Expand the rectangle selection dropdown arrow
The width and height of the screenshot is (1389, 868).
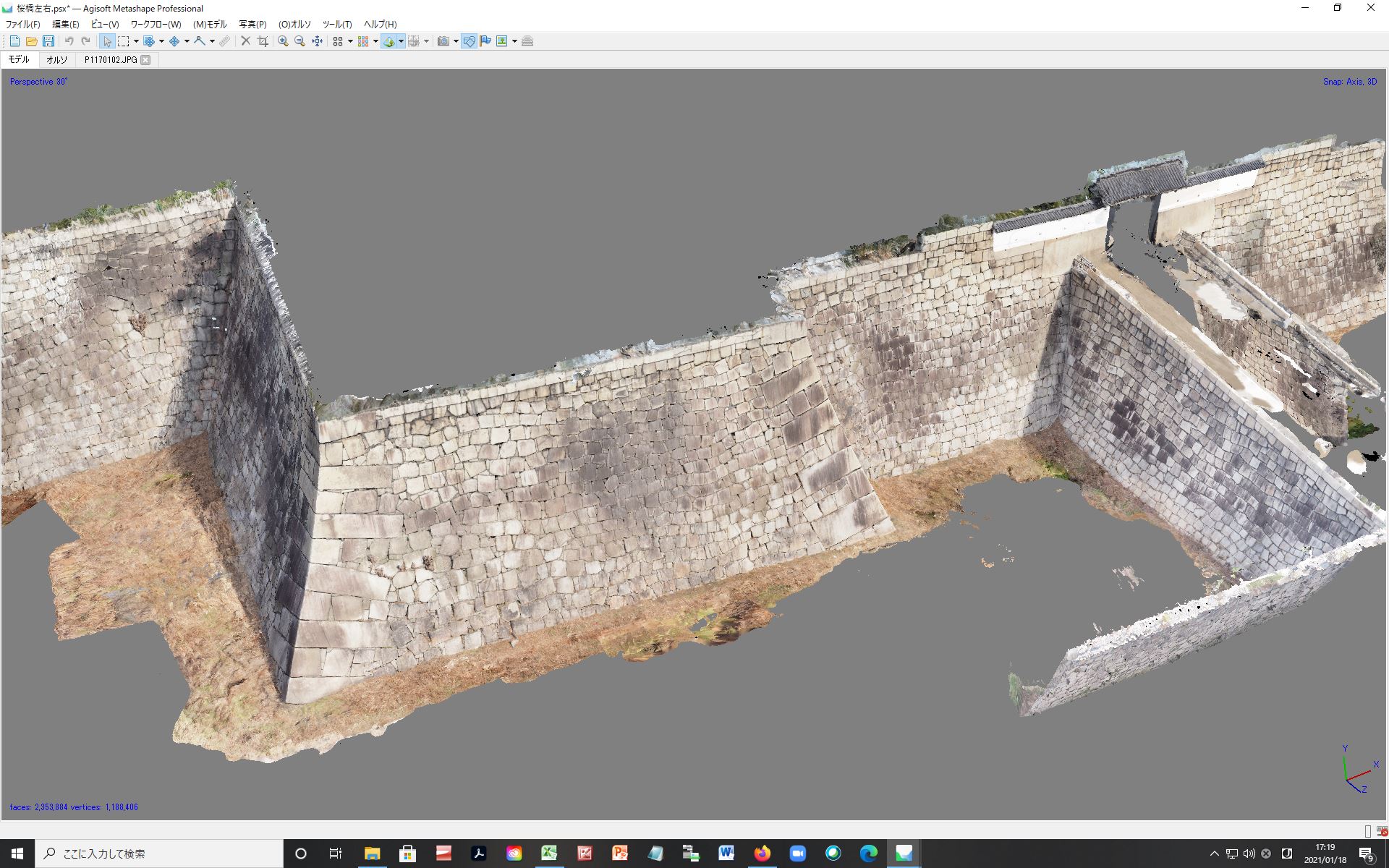click(136, 41)
